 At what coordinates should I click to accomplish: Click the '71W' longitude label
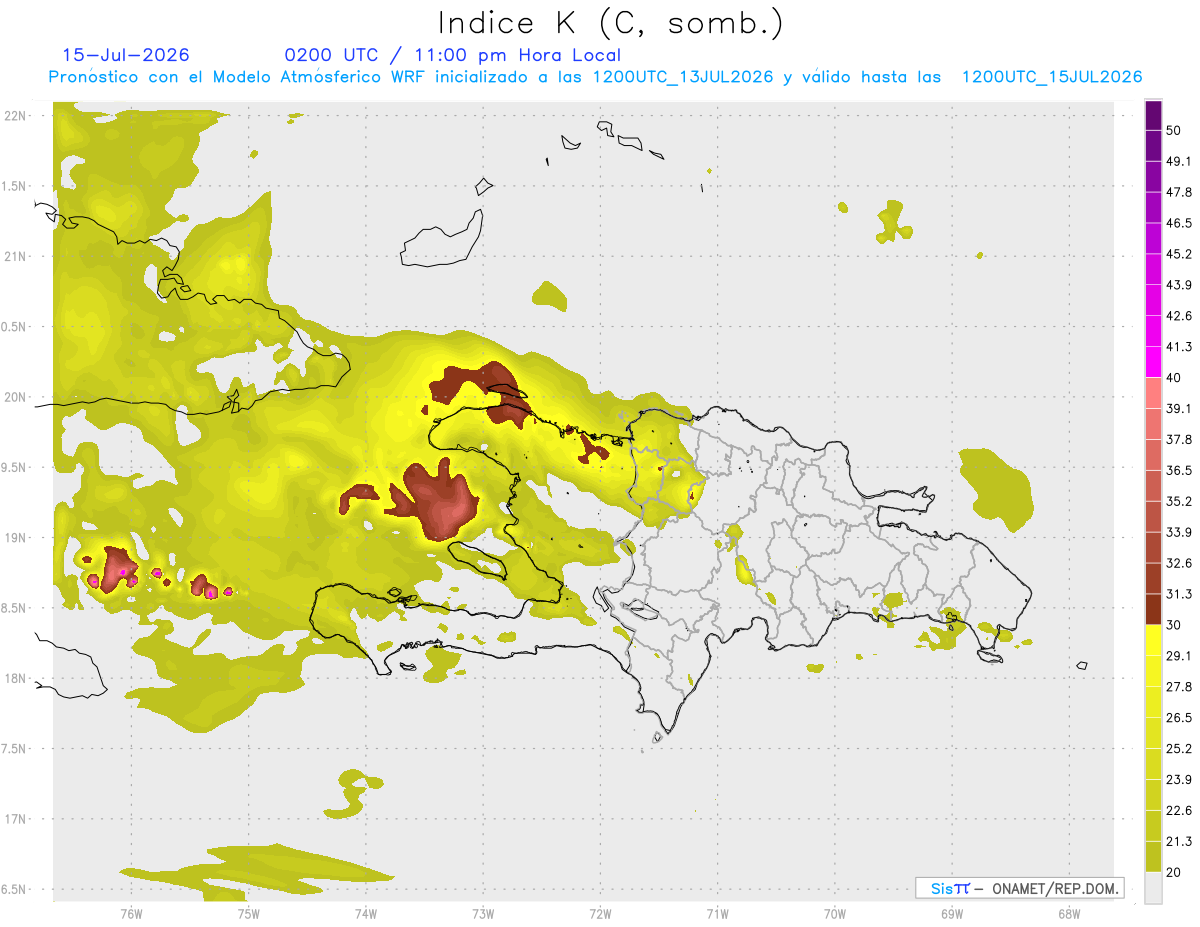717,914
